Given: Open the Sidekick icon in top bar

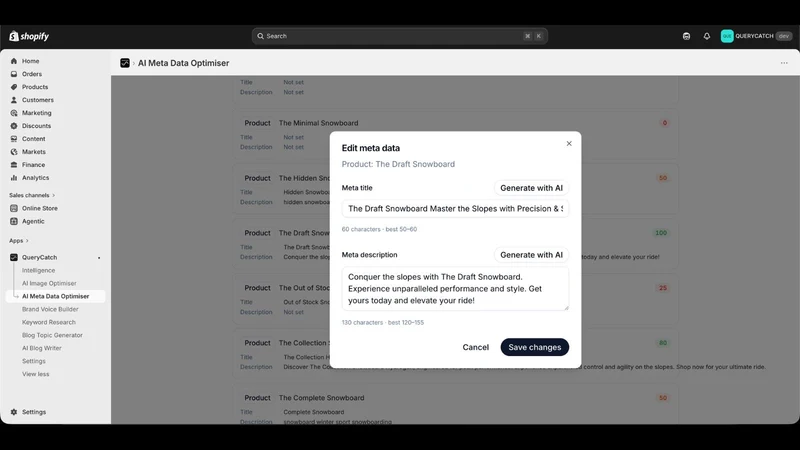Looking at the screenshot, I should (686, 36).
